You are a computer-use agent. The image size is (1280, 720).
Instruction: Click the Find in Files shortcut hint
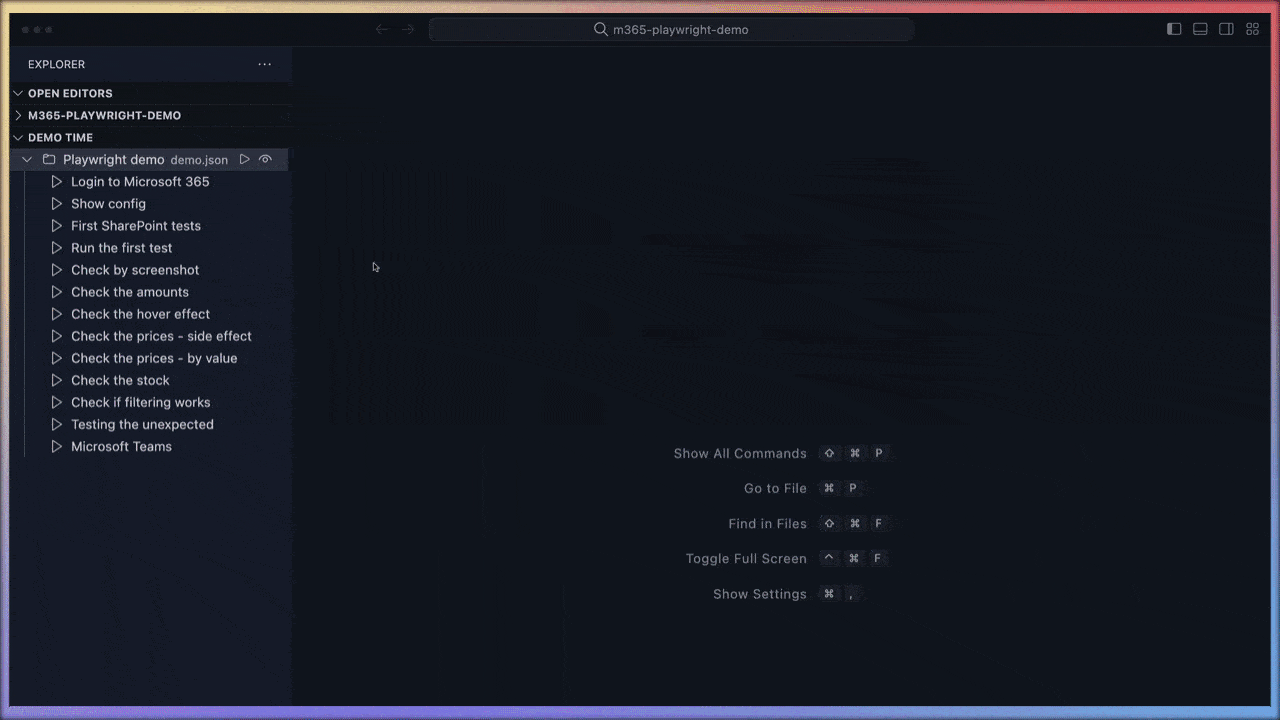coord(767,523)
